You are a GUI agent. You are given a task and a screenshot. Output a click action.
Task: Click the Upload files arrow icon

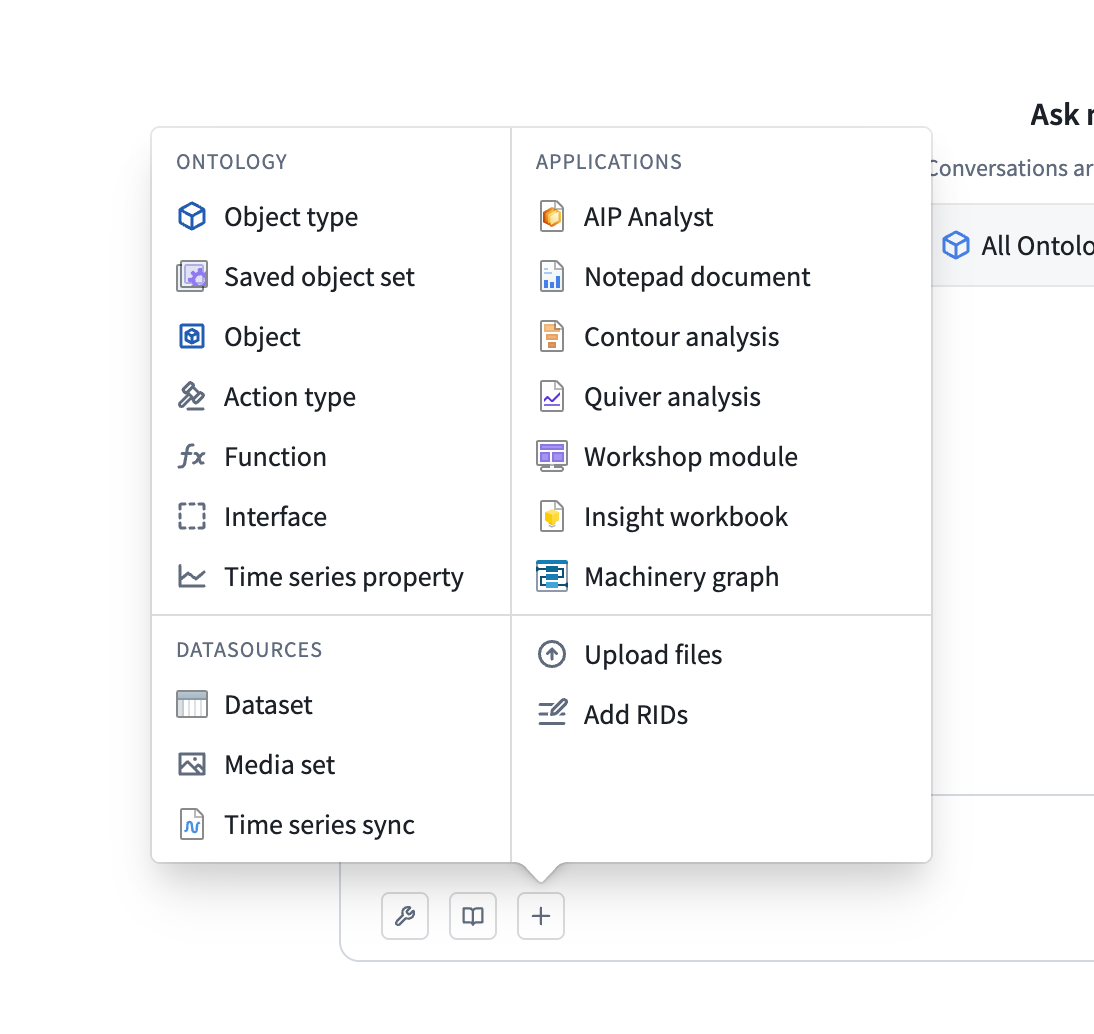click(x=552, y=654)
